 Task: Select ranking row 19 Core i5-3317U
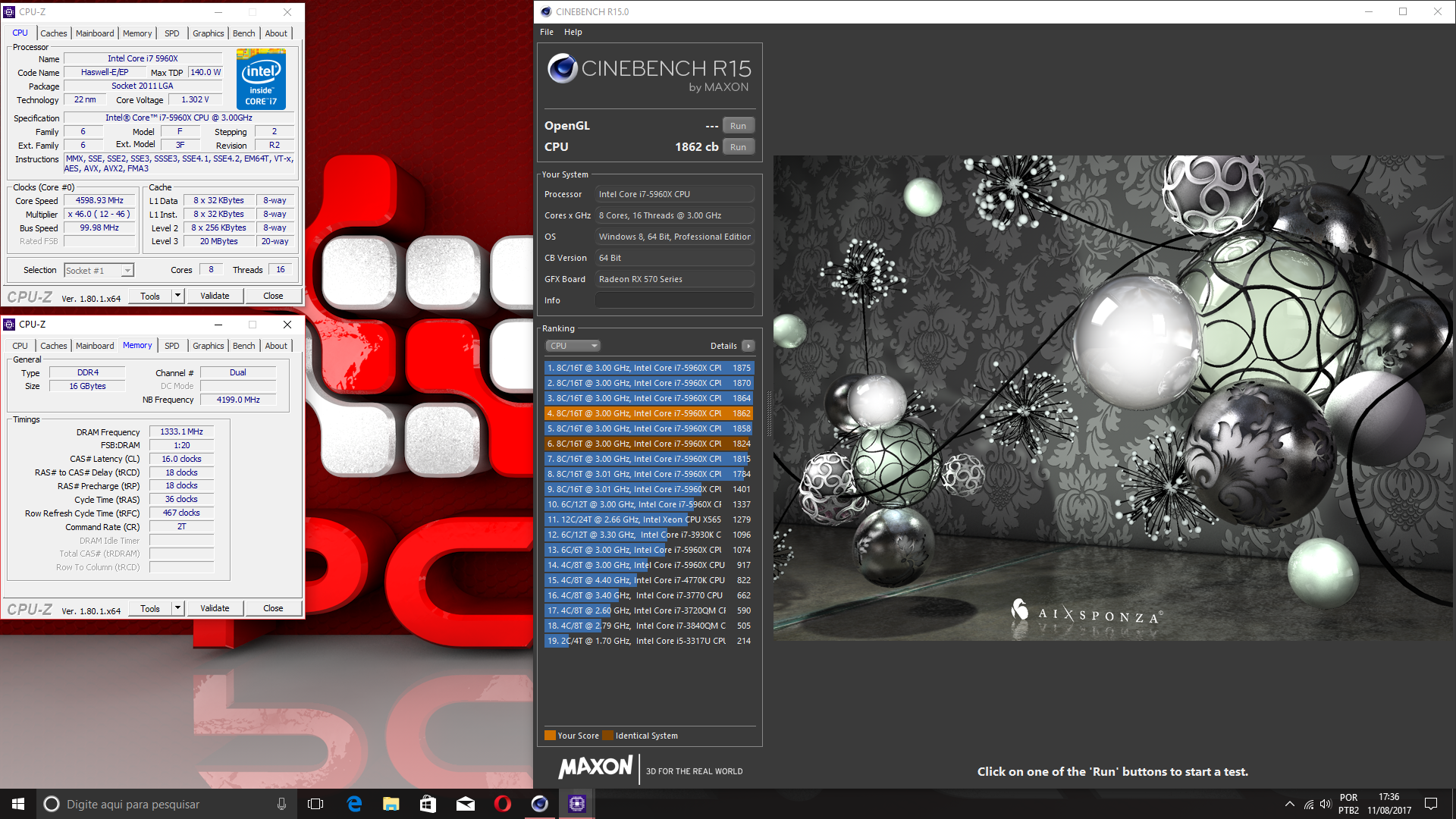[649, 641]
